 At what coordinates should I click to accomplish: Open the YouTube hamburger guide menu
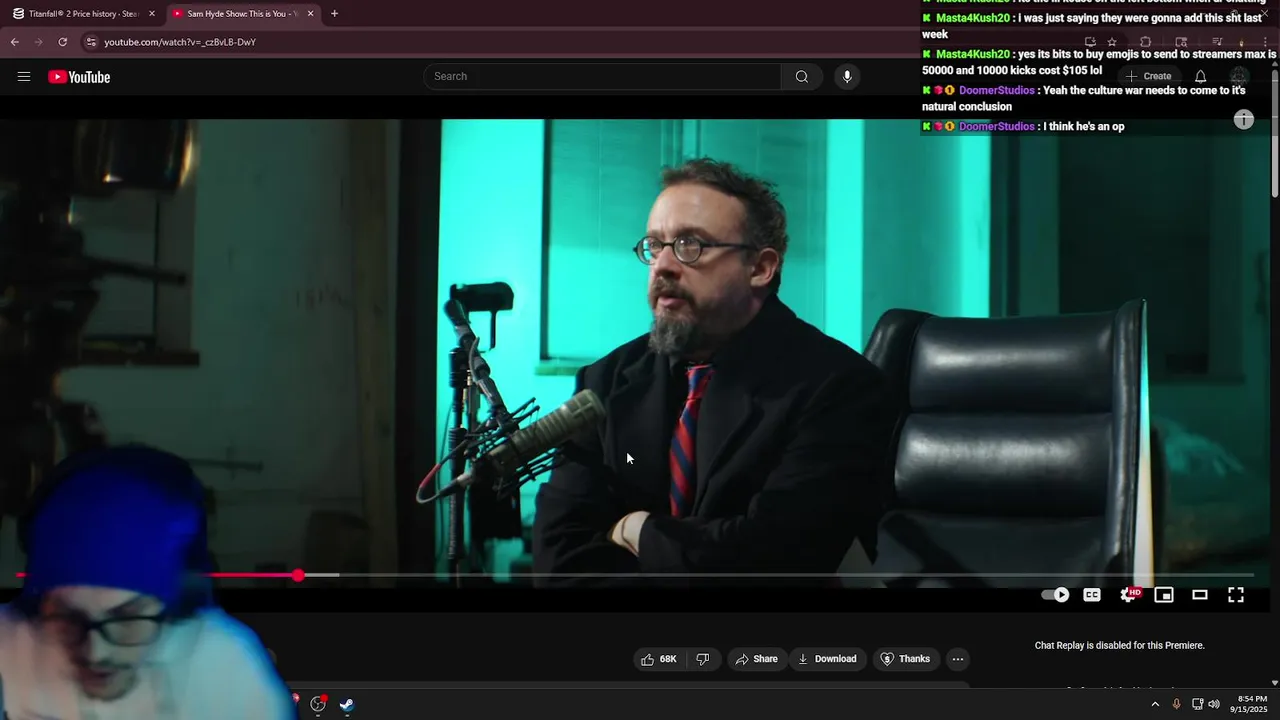(24, 77)
